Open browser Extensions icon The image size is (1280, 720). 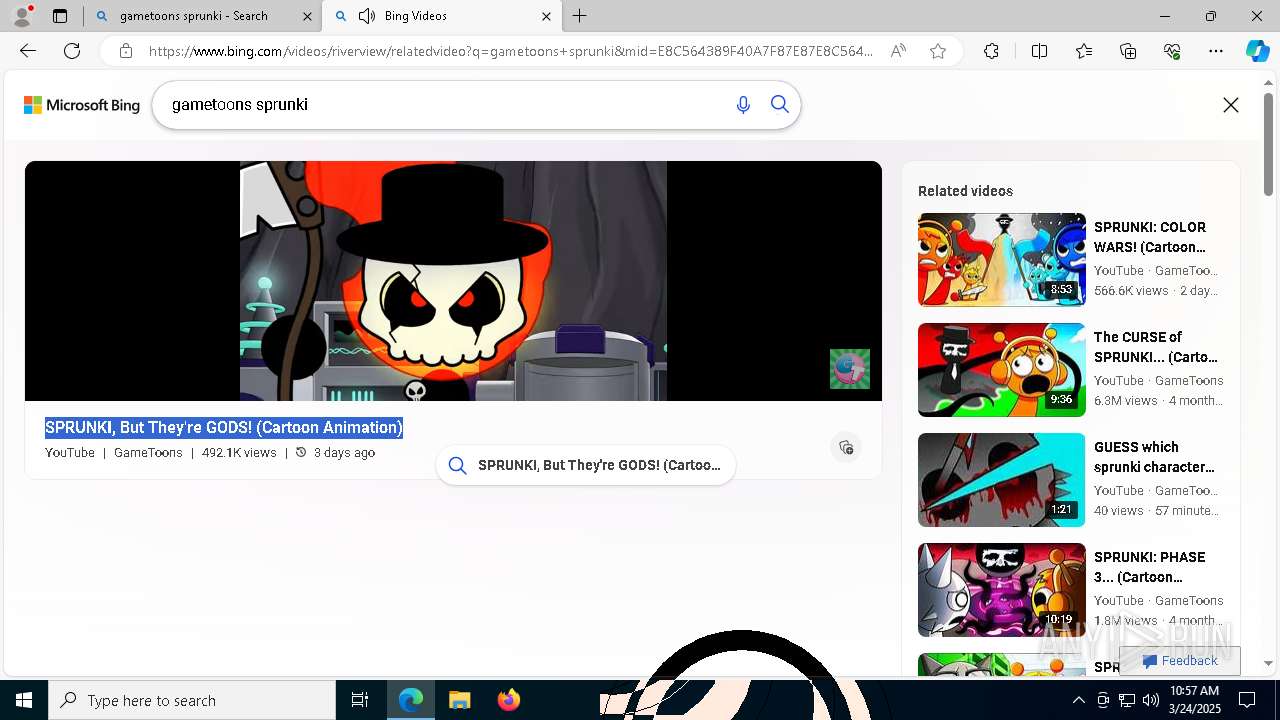991,51
